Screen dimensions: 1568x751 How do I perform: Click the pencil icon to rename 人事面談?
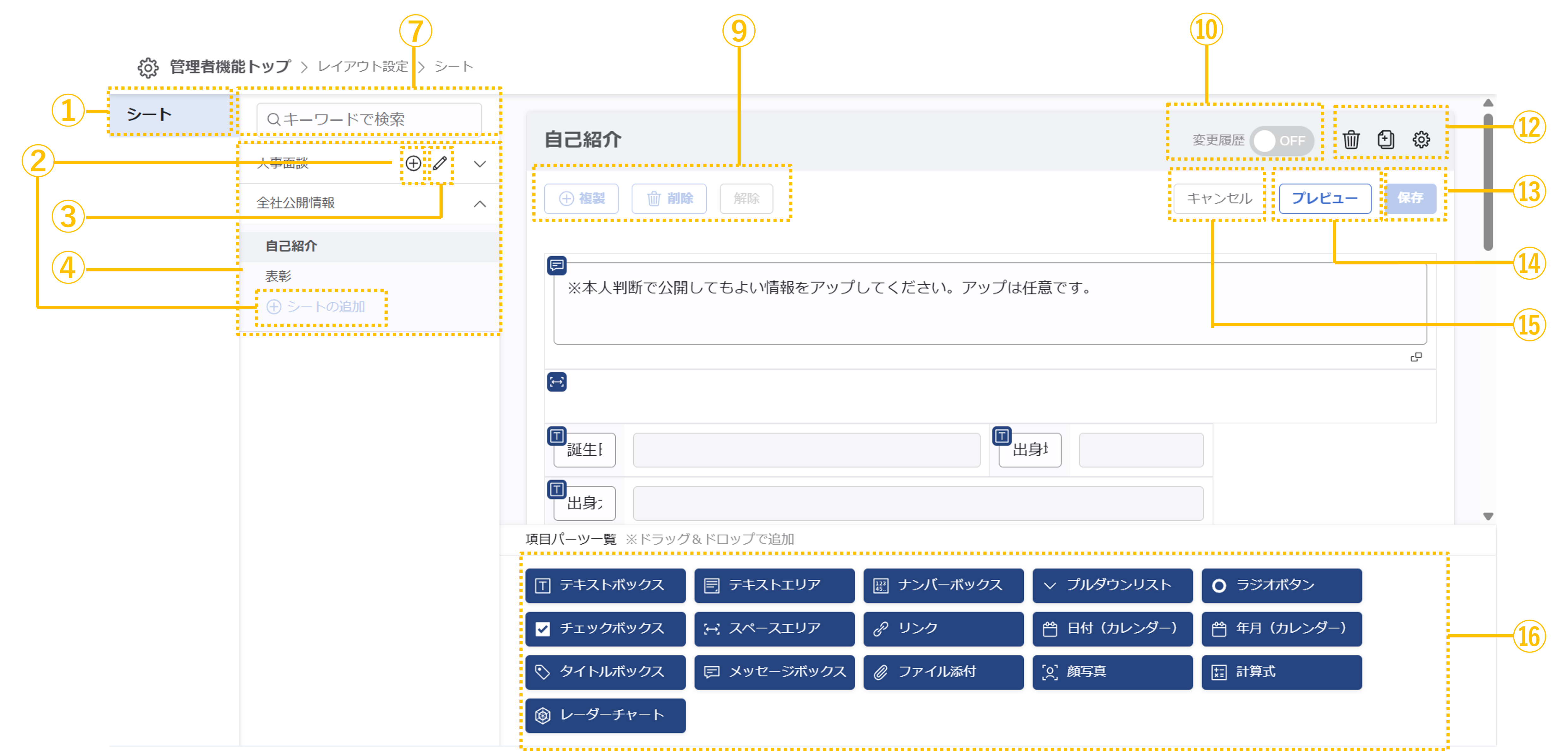pos(441,163)
